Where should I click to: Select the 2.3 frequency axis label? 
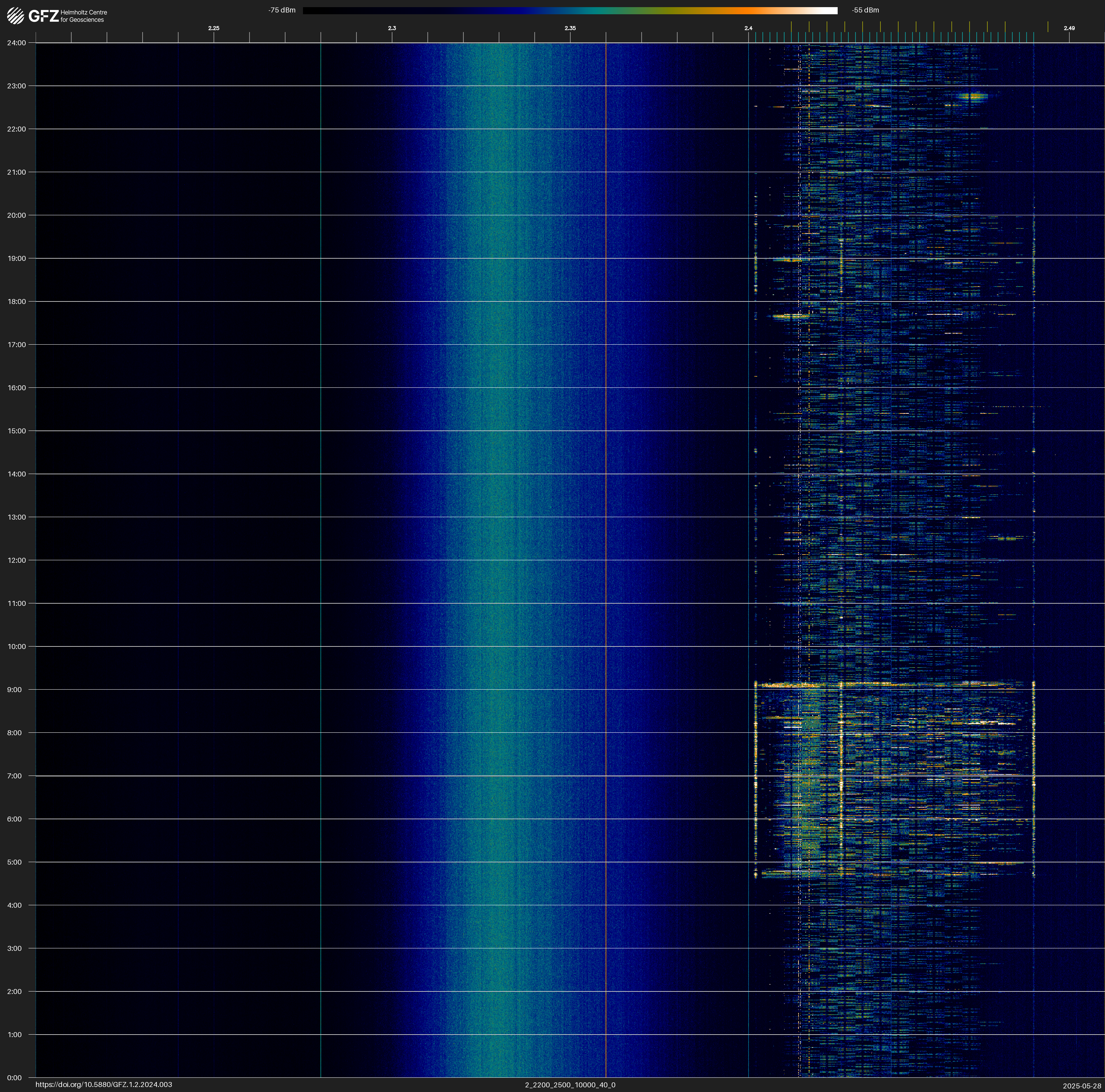click(x=392, y=28)
